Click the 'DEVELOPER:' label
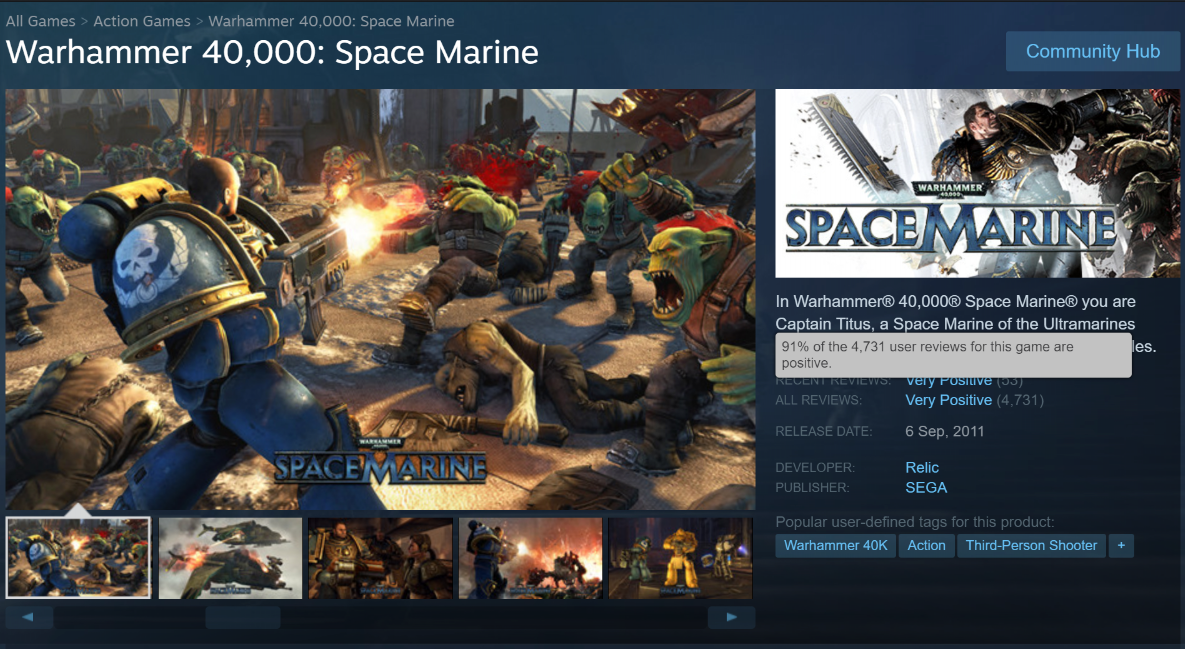Image resolution: width=1185 pixels, height=649 pixels. point(815,468)
